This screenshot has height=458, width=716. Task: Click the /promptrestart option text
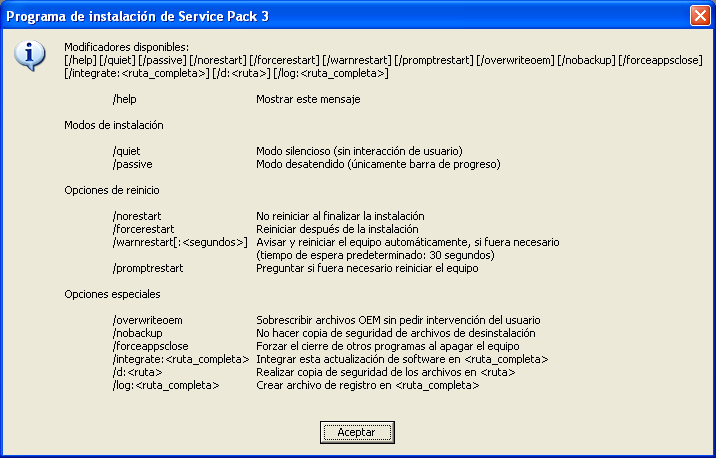click(148, 268)
